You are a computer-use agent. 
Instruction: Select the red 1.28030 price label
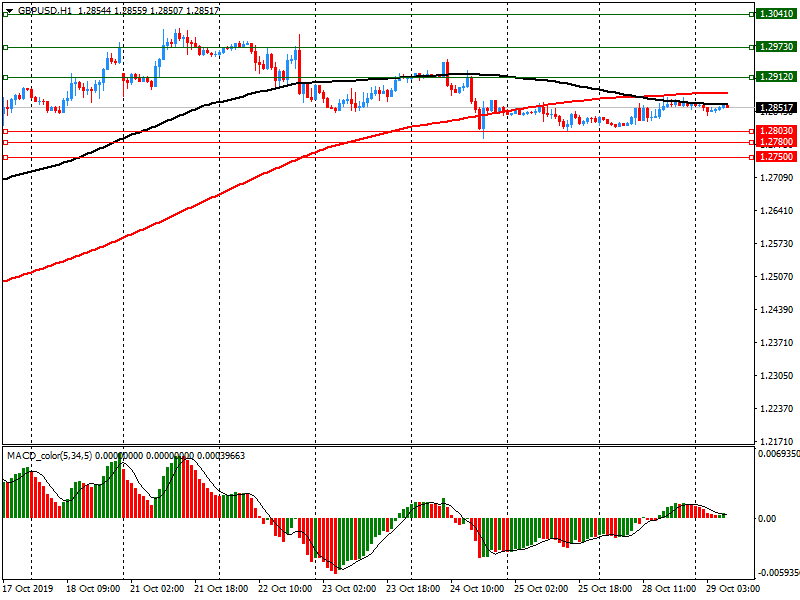(x=777, y=131)
